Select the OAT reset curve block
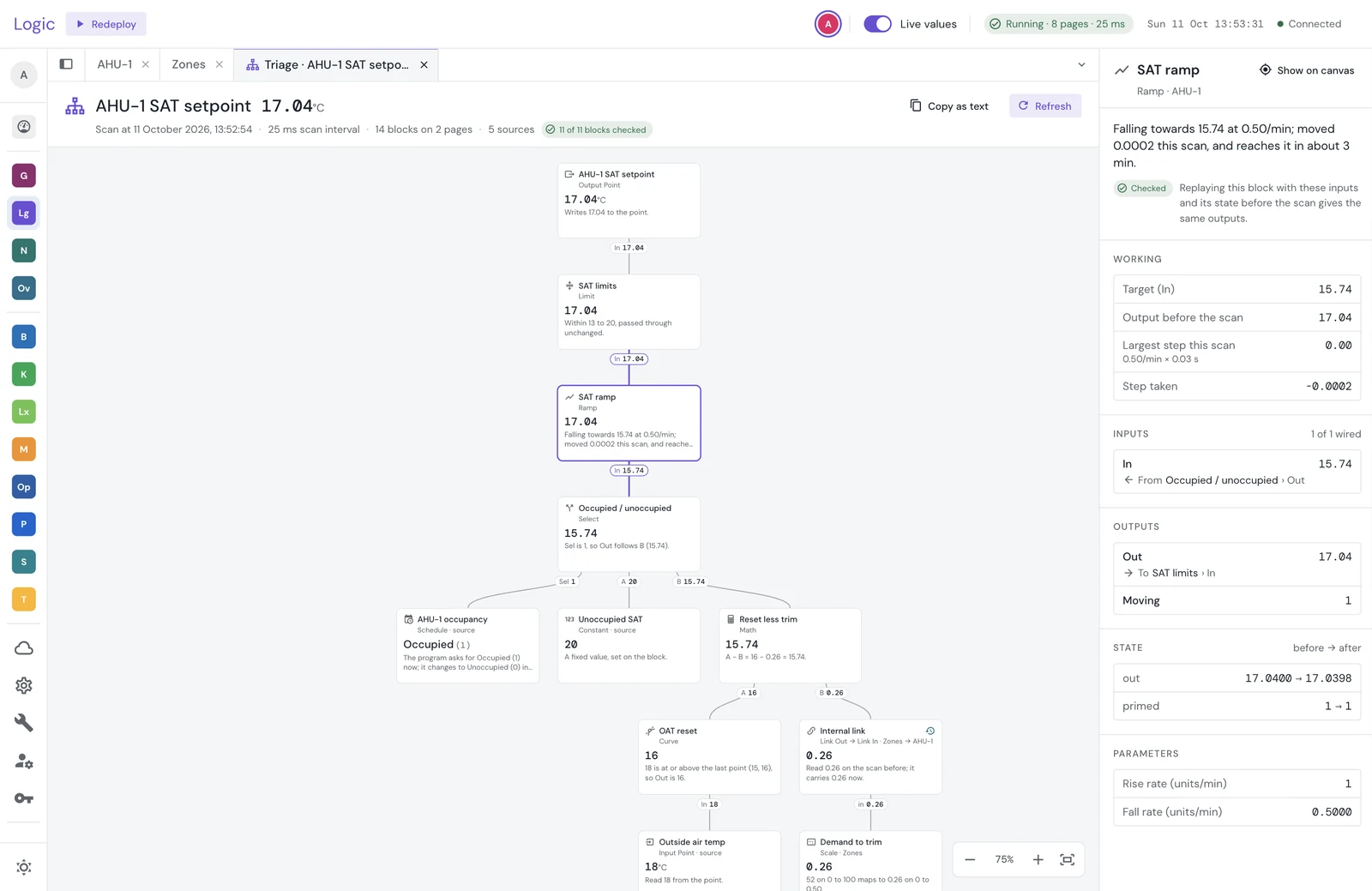This screenshot has width=1372, height=891. 709,756
